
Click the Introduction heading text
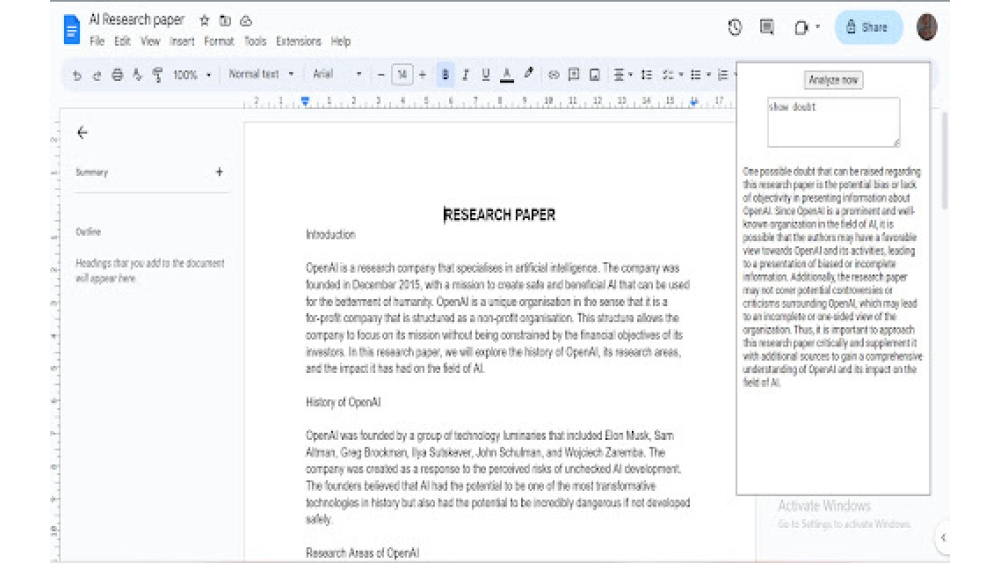point(330,235)
